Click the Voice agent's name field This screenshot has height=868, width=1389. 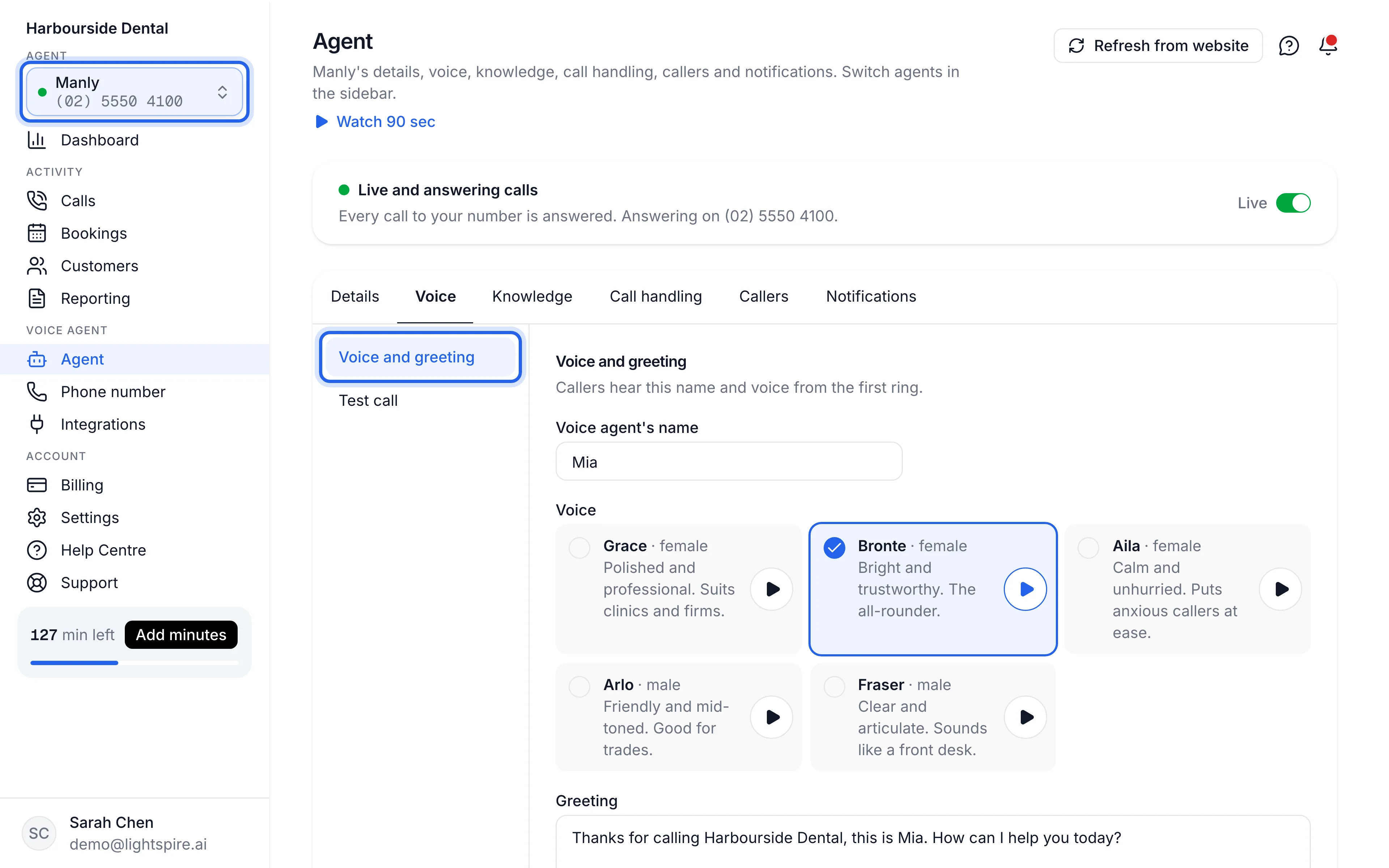tap(729, 461)
